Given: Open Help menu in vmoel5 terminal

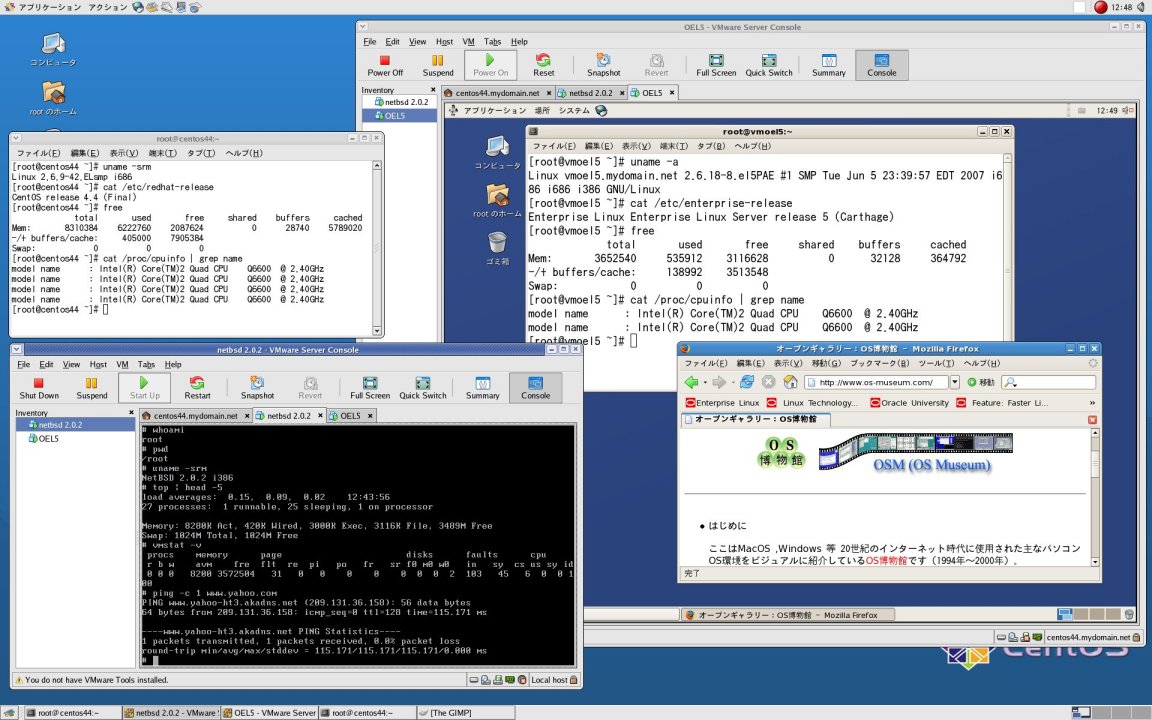Looking at the screenshot, I should (752, 146).
